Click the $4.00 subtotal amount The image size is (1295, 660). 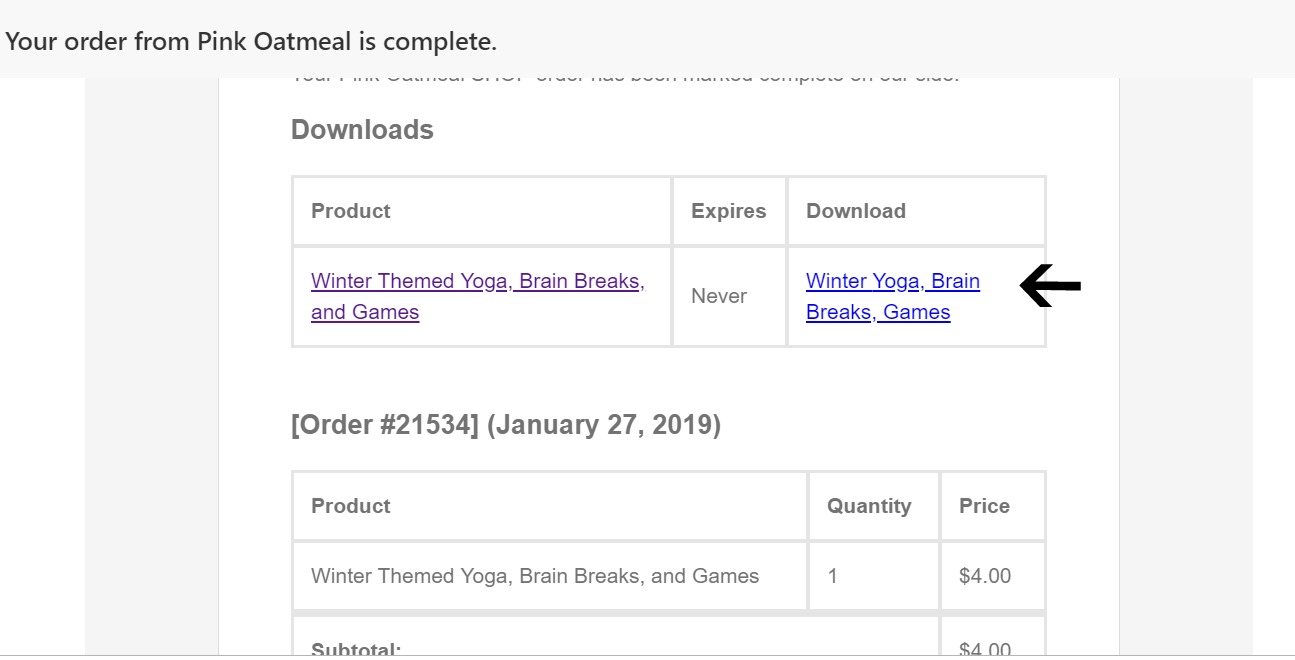tap(985, 648)
